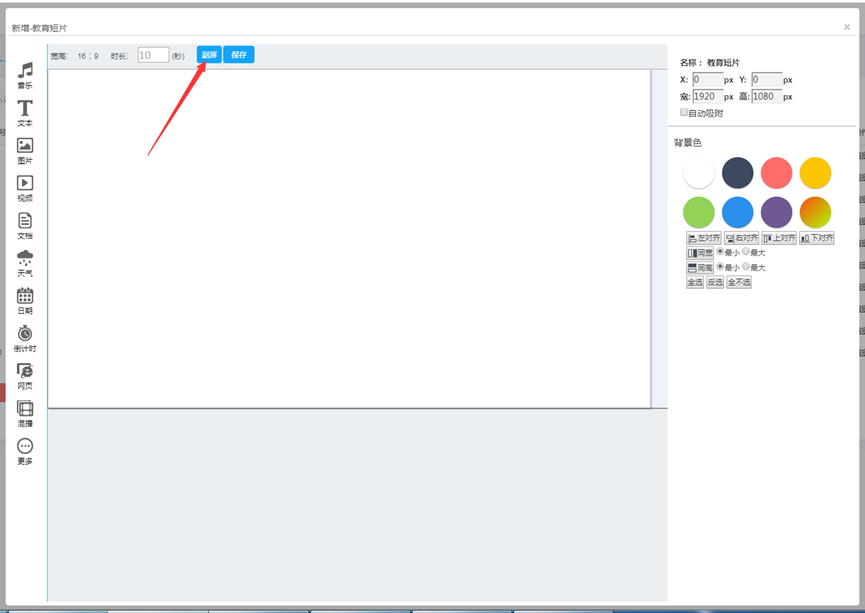Select the 文本 (text) tool icon
This screenshot has height=613, width=865.
(x=25, y=110)
